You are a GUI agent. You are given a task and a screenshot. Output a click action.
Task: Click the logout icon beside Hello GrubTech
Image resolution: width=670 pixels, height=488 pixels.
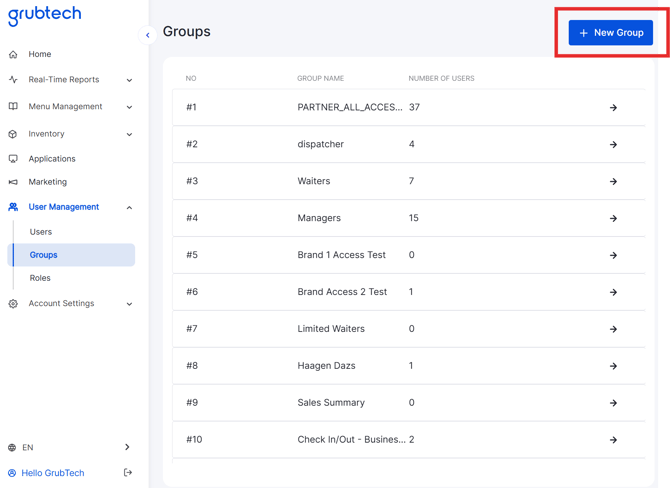pos(127,472)
